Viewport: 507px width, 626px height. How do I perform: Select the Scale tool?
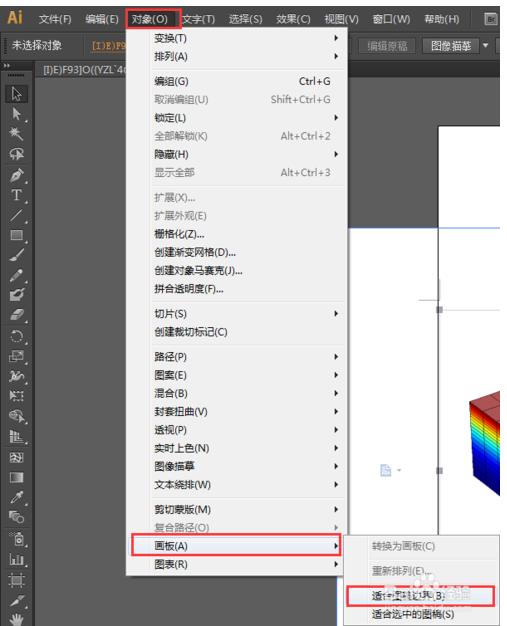(16, 356)
